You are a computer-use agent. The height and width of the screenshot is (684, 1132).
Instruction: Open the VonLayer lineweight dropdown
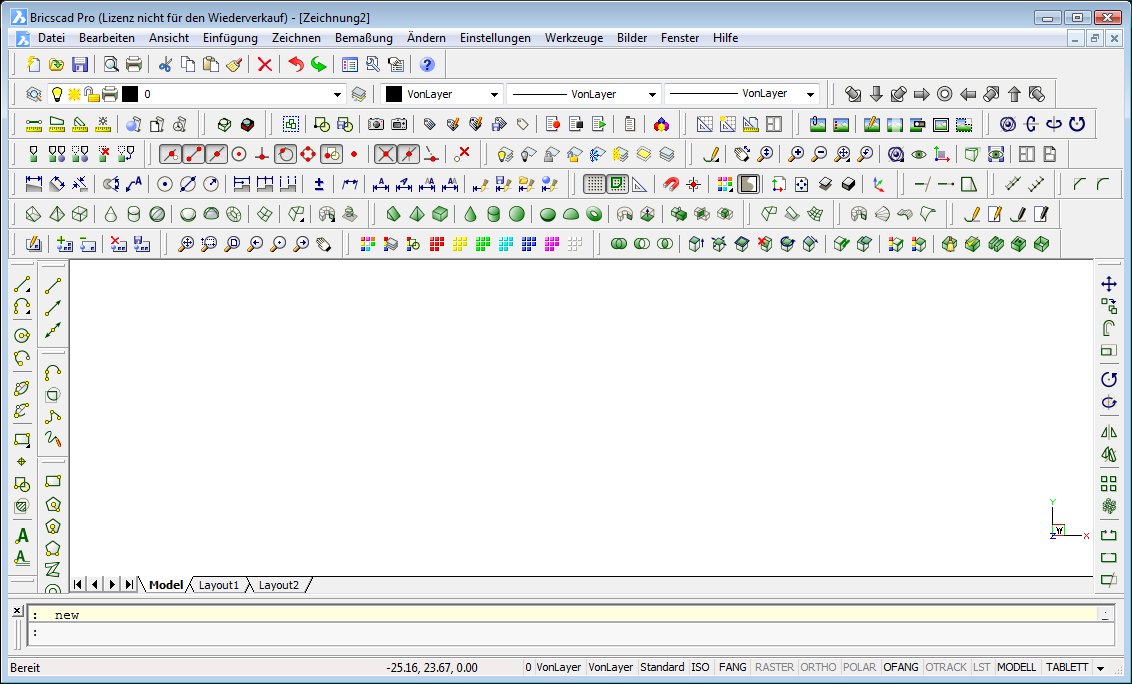click(x=810, y=94)
